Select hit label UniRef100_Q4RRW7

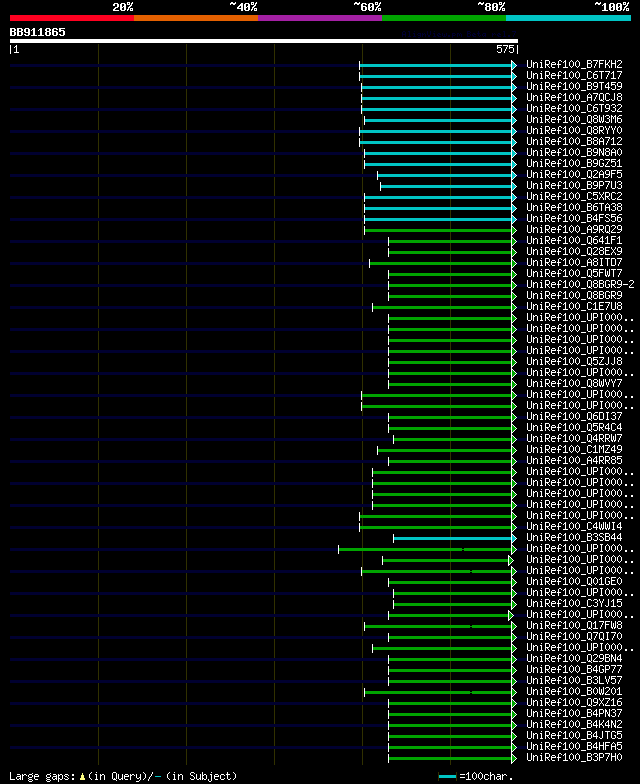pos(574,438)
